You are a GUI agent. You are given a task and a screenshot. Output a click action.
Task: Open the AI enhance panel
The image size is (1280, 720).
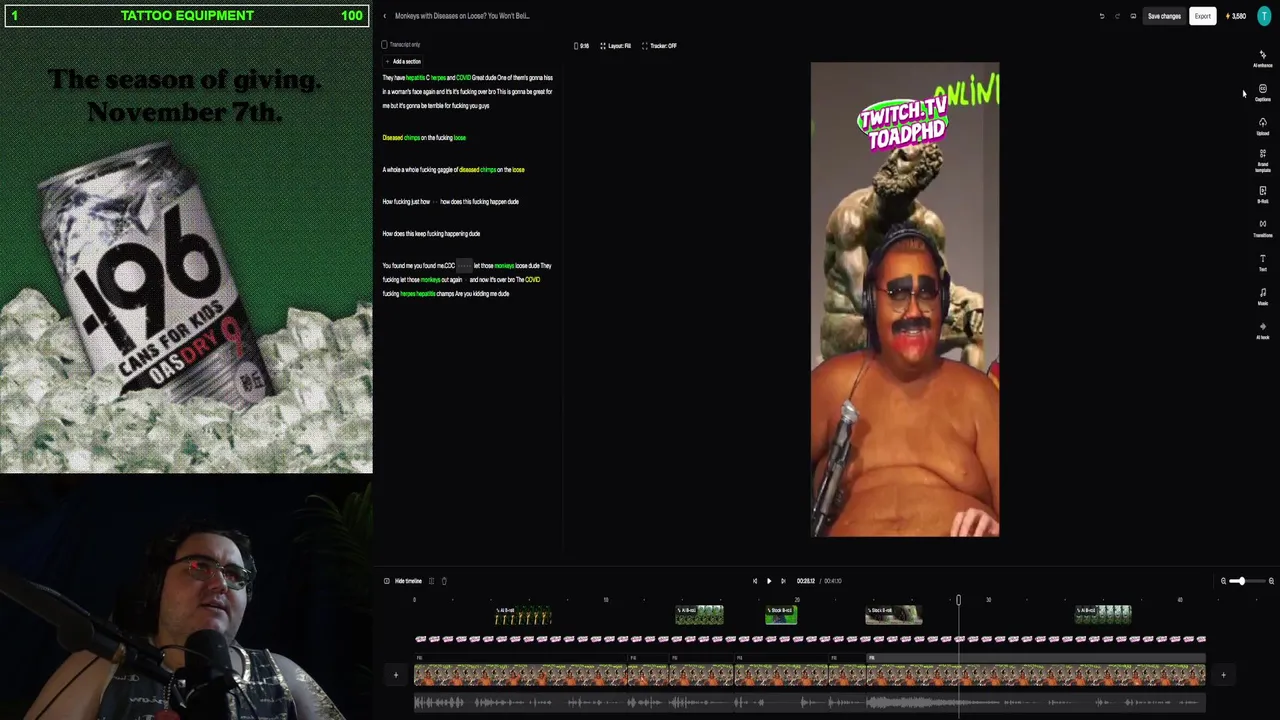coord(1262,59)
